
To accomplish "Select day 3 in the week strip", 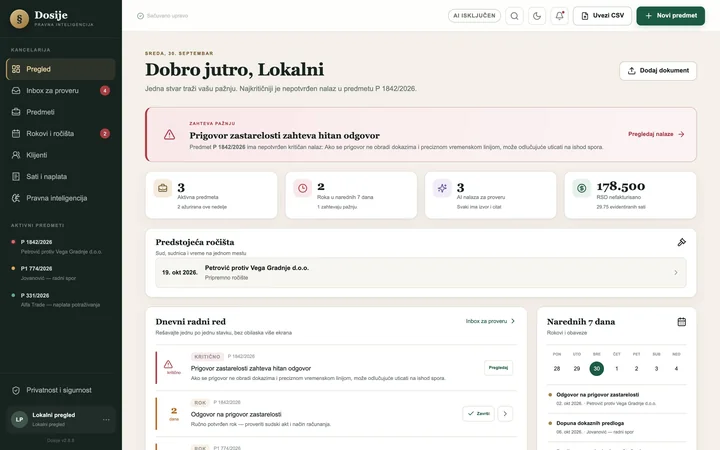I will coord(656,369).
